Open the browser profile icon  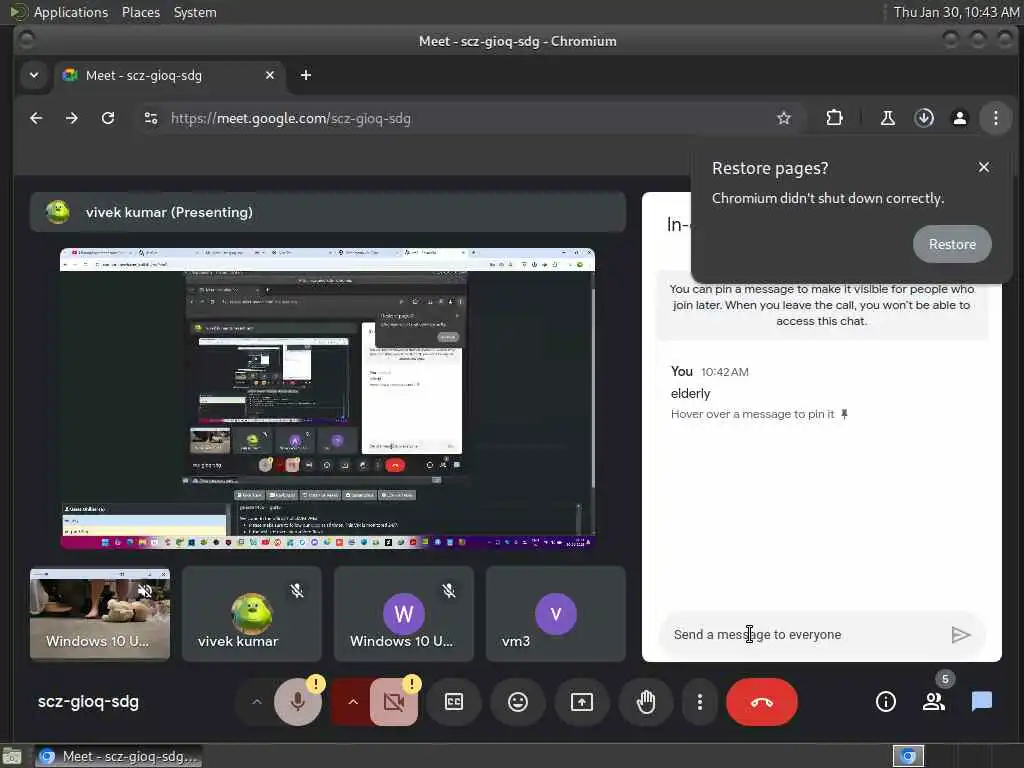tap(960, 118)
